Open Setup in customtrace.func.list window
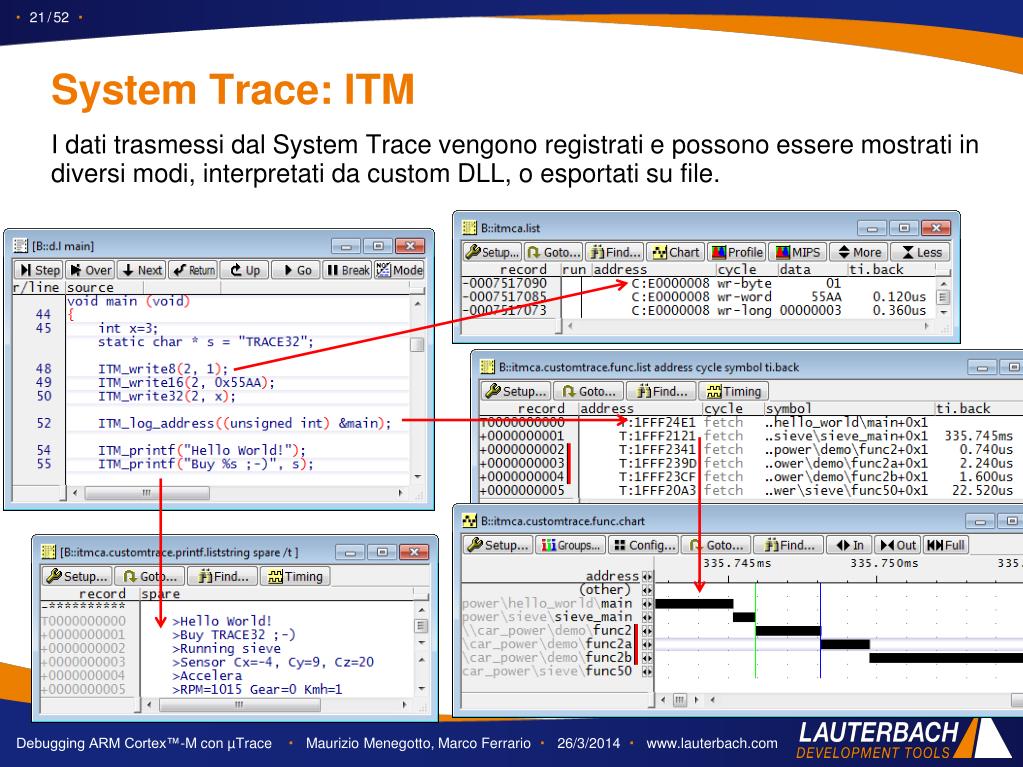The width and height of the screenshot is (1023, 767). 516,391
